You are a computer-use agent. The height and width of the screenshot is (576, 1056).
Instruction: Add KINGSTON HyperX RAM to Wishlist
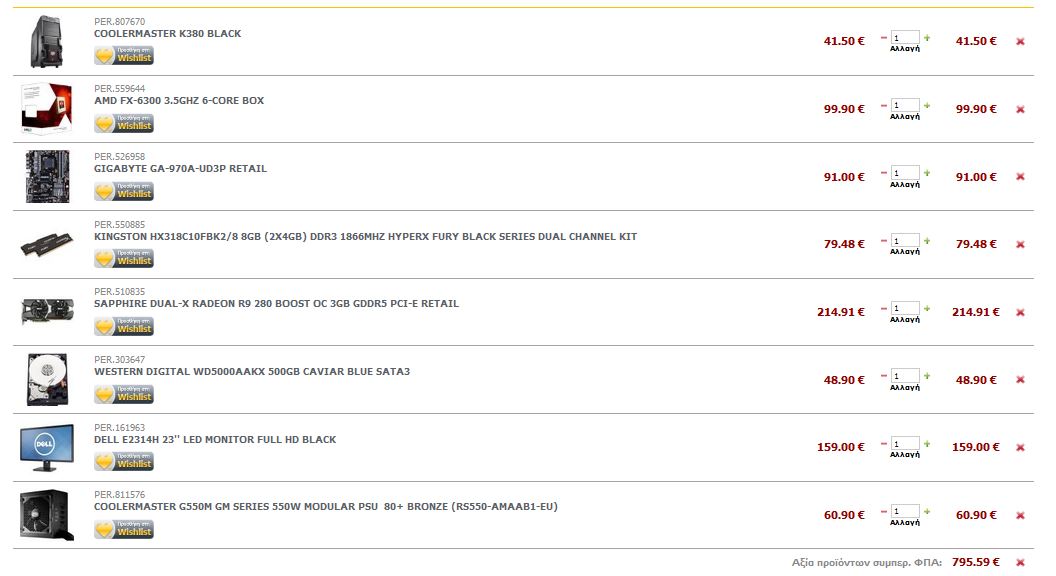pyautogui.click(x=124, y=259)
